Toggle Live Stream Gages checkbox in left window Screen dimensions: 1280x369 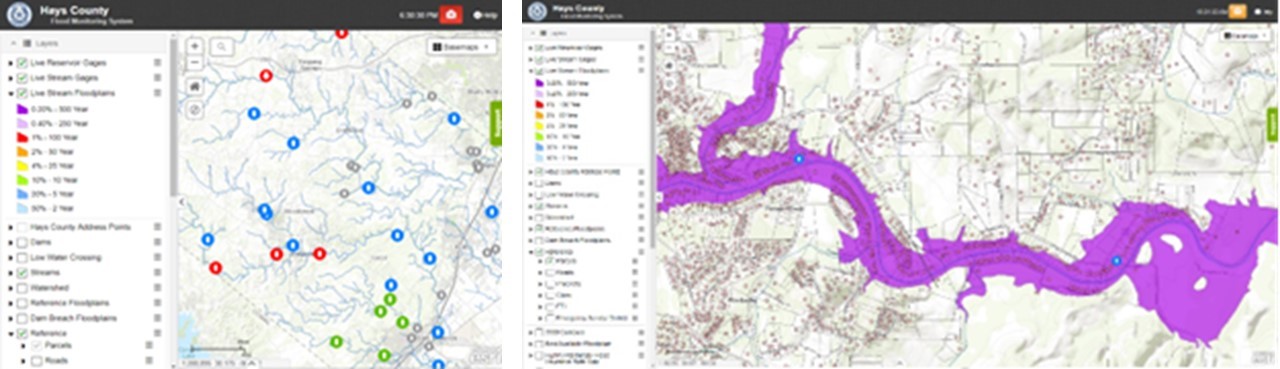click(22, 78)
